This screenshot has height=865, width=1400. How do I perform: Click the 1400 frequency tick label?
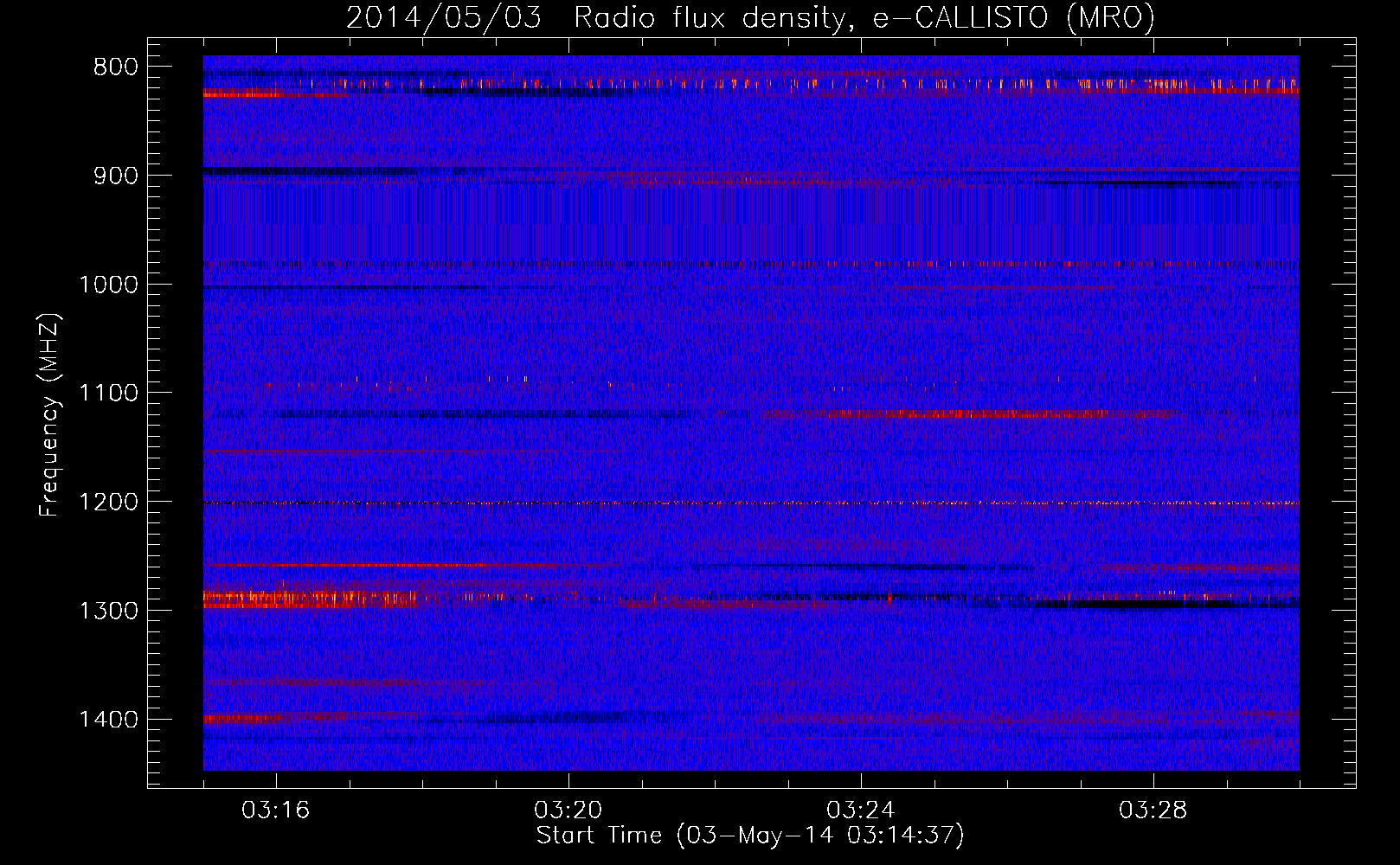point(108,720)
